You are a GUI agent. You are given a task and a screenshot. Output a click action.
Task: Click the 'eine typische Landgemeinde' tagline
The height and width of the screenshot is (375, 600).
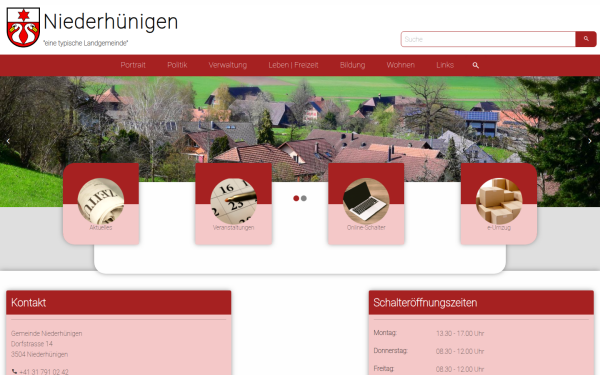86,43
